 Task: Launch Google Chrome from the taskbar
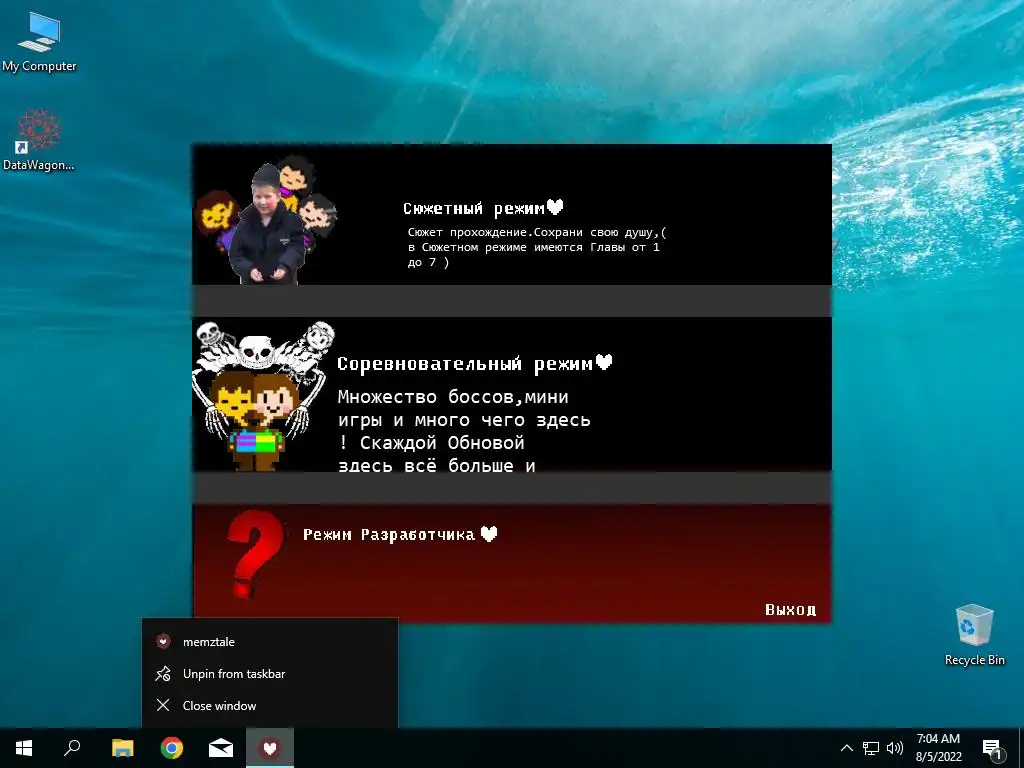coord(172,748)
